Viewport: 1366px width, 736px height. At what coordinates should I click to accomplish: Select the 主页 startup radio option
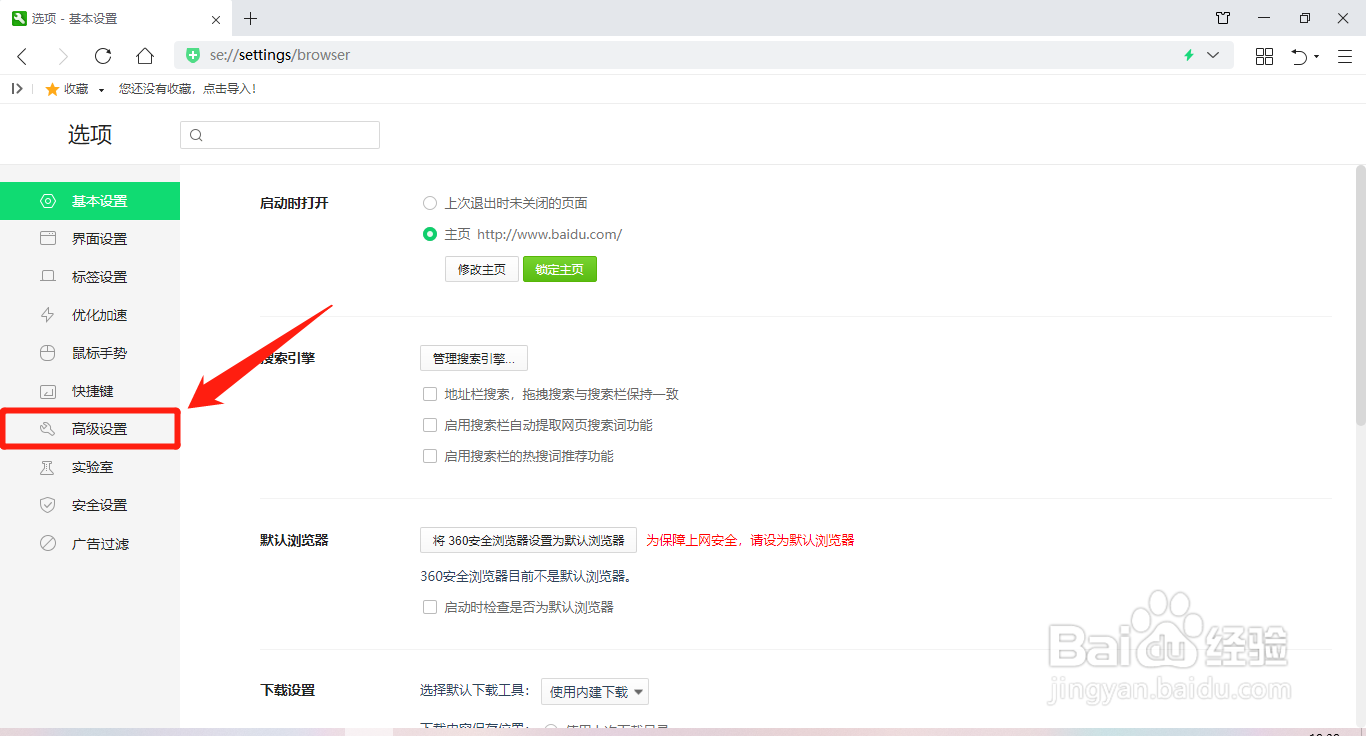pos(430,234)
